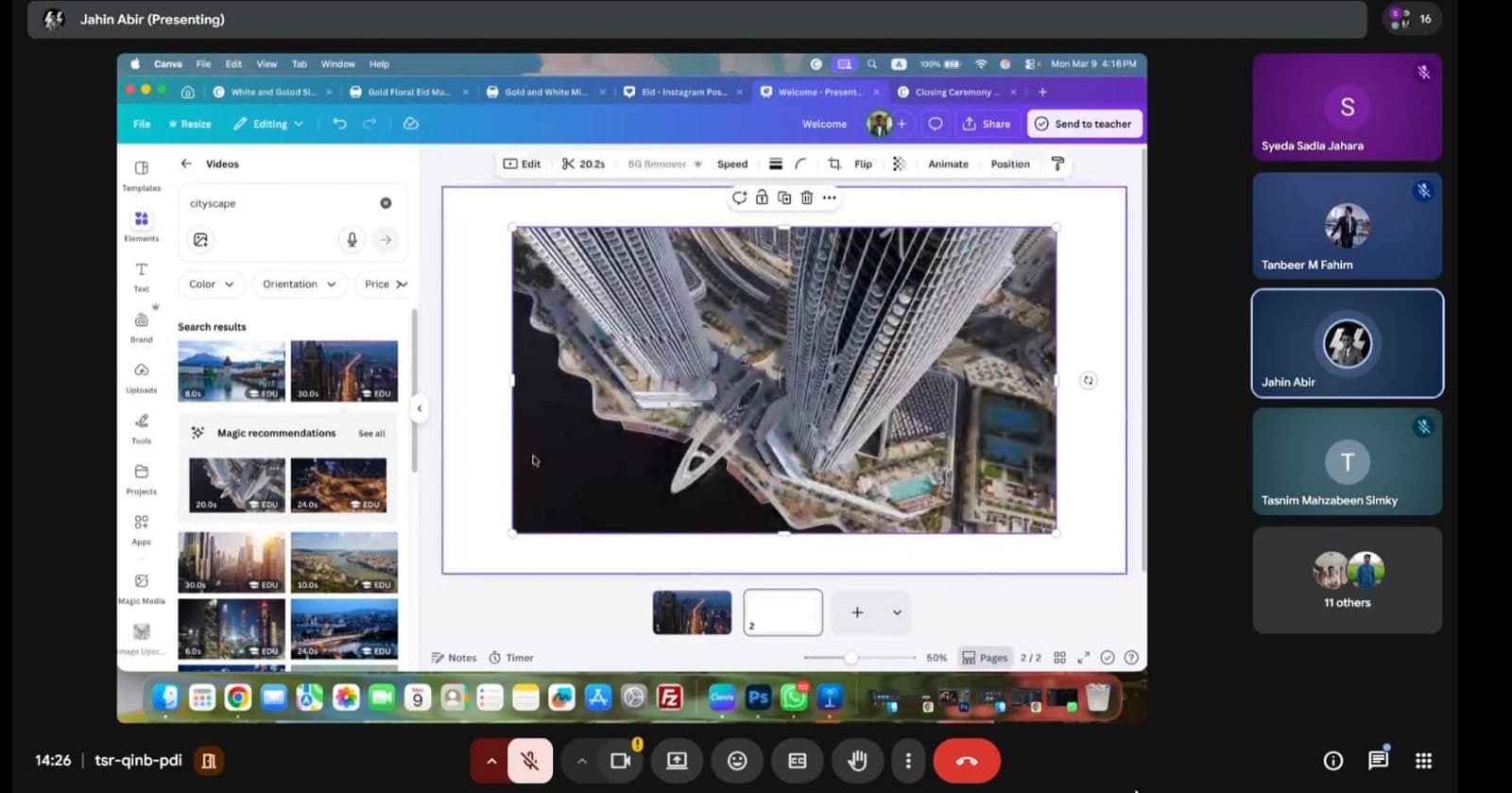Click the Animate button
Viewport: 1512px width, 793px height.
[948, 164]
